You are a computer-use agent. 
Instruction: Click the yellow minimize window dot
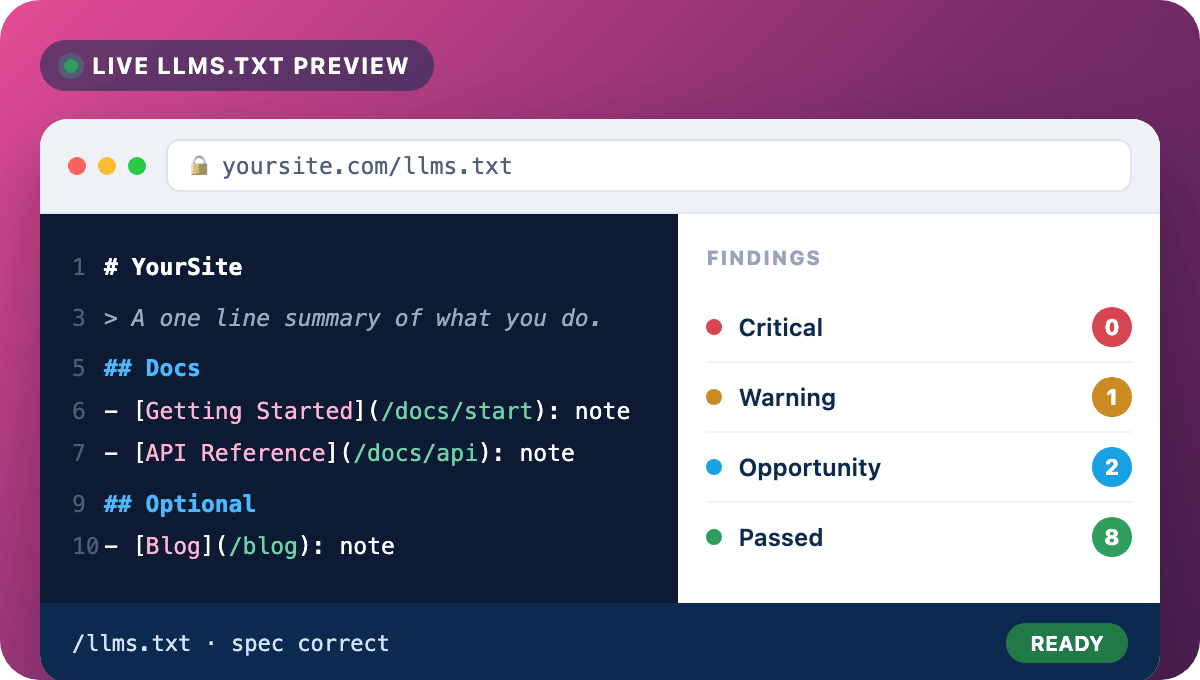pyautogui.click(x=107, y=166)
